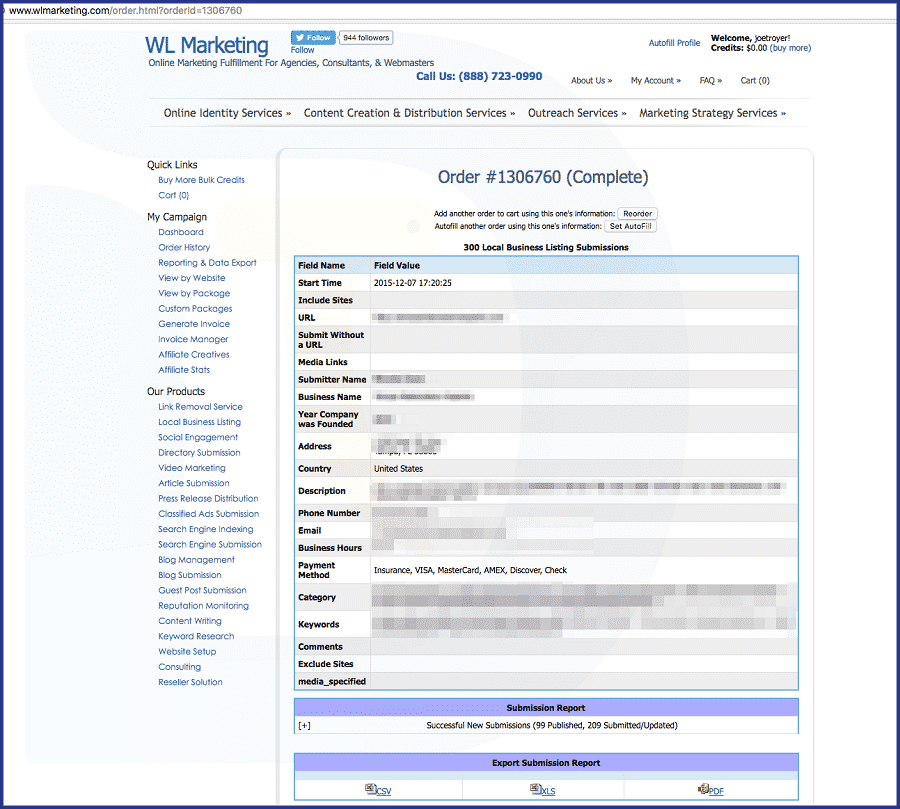Expand the Submission Report [+] toggle

click(304, 726)
